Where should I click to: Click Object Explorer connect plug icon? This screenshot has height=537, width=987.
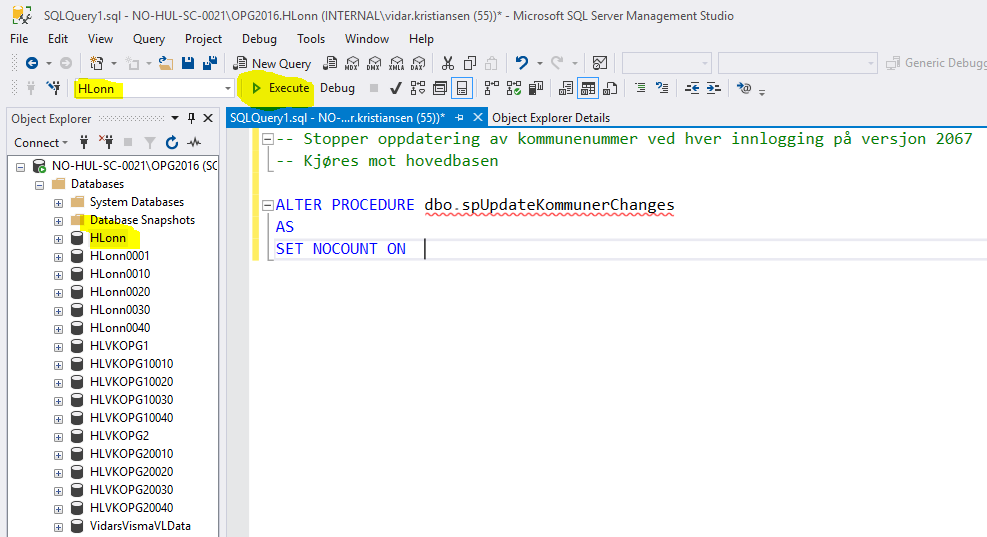click(83, 142)
